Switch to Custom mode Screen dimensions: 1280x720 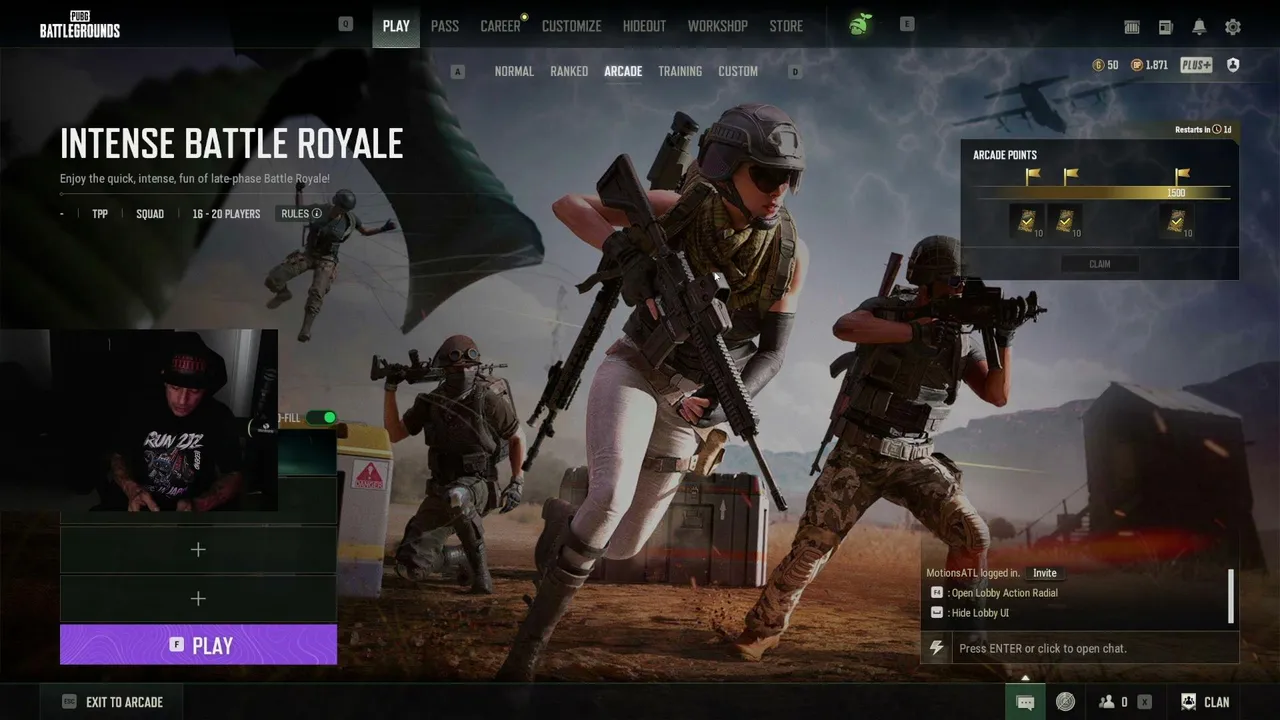pos(738,72)
